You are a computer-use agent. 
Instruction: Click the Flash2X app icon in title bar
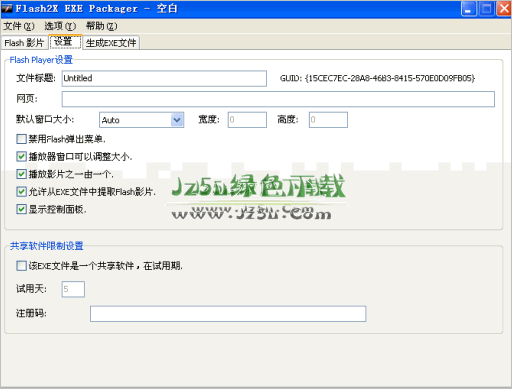pos(7,8)
